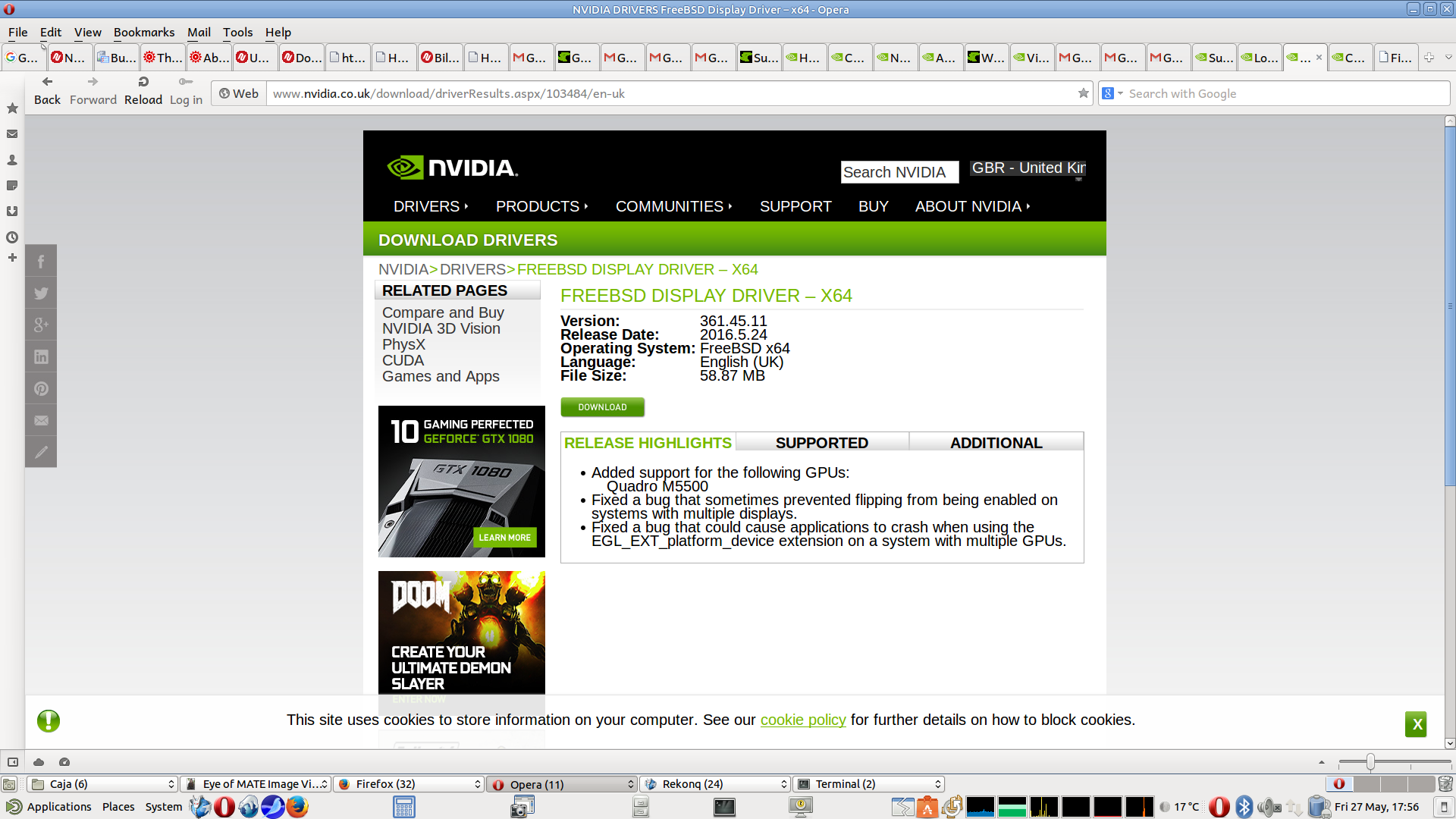The width and height of the screenshot is (1456, 819).
Task: Open the Bookmarks menu
Action: (143, 33)
